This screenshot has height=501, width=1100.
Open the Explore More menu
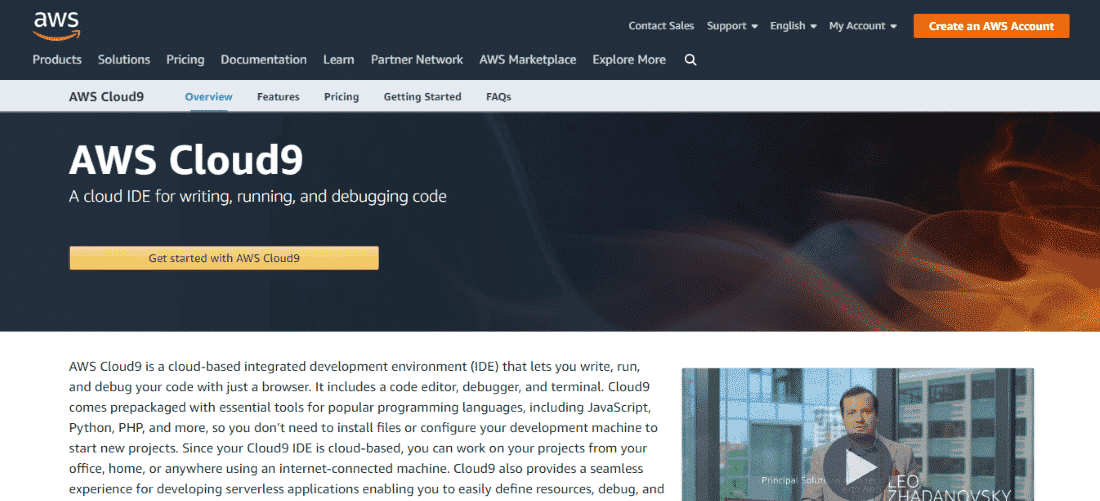point(629,60)
